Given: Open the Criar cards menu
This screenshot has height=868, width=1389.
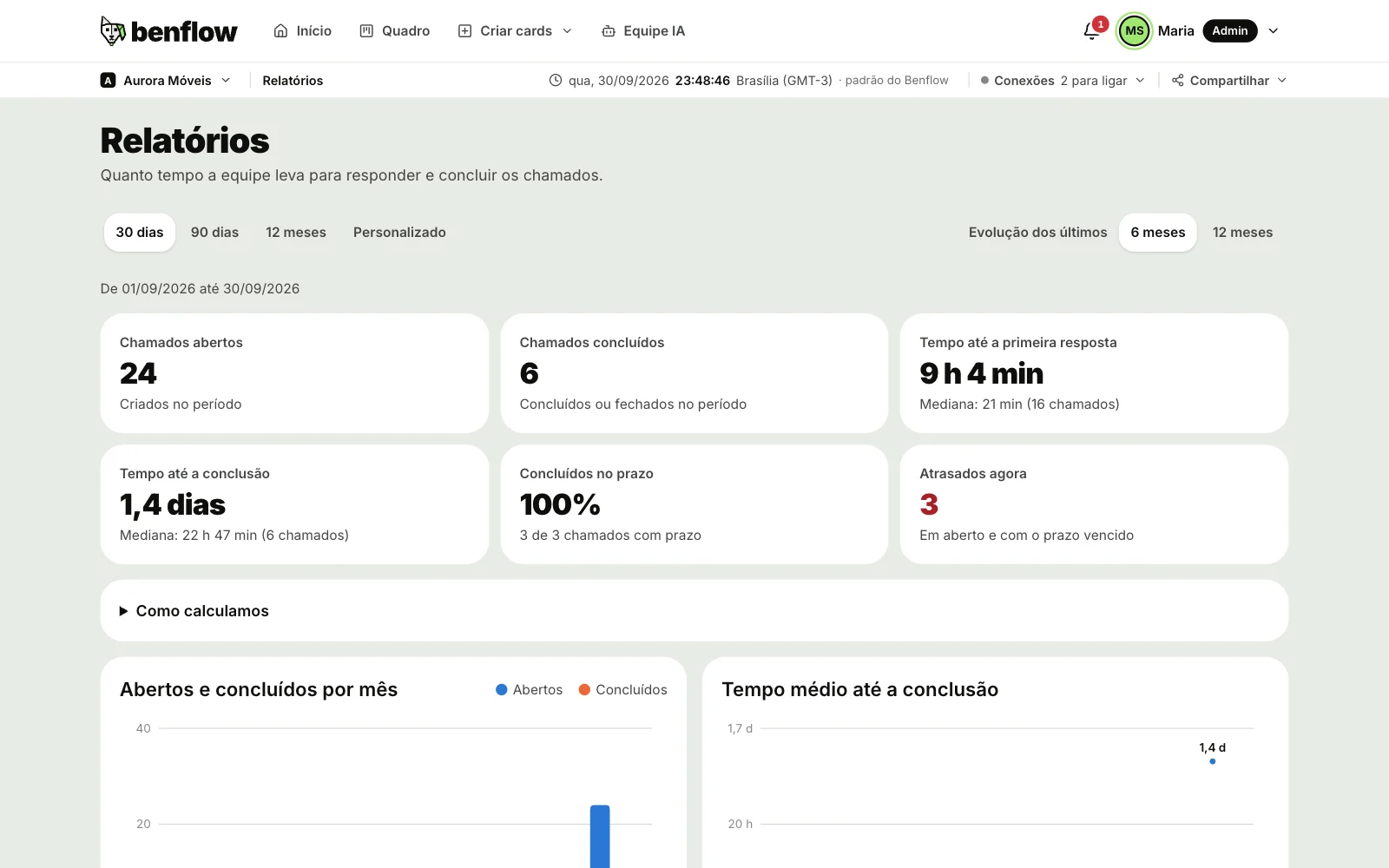Looking at the screenshot, I should [515, 31].
